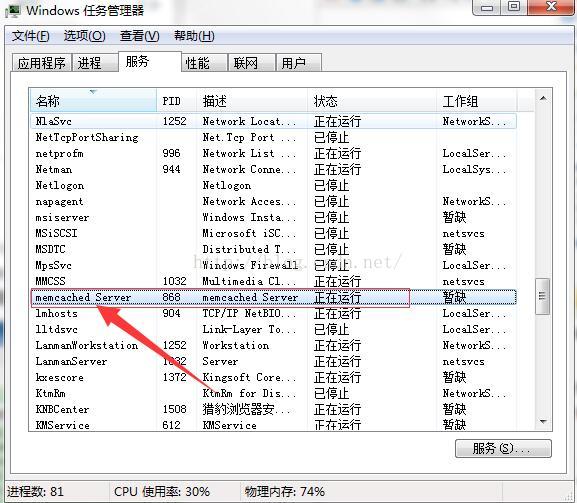
Task: Select the Netlogon service name
Action: click(60, 185)
